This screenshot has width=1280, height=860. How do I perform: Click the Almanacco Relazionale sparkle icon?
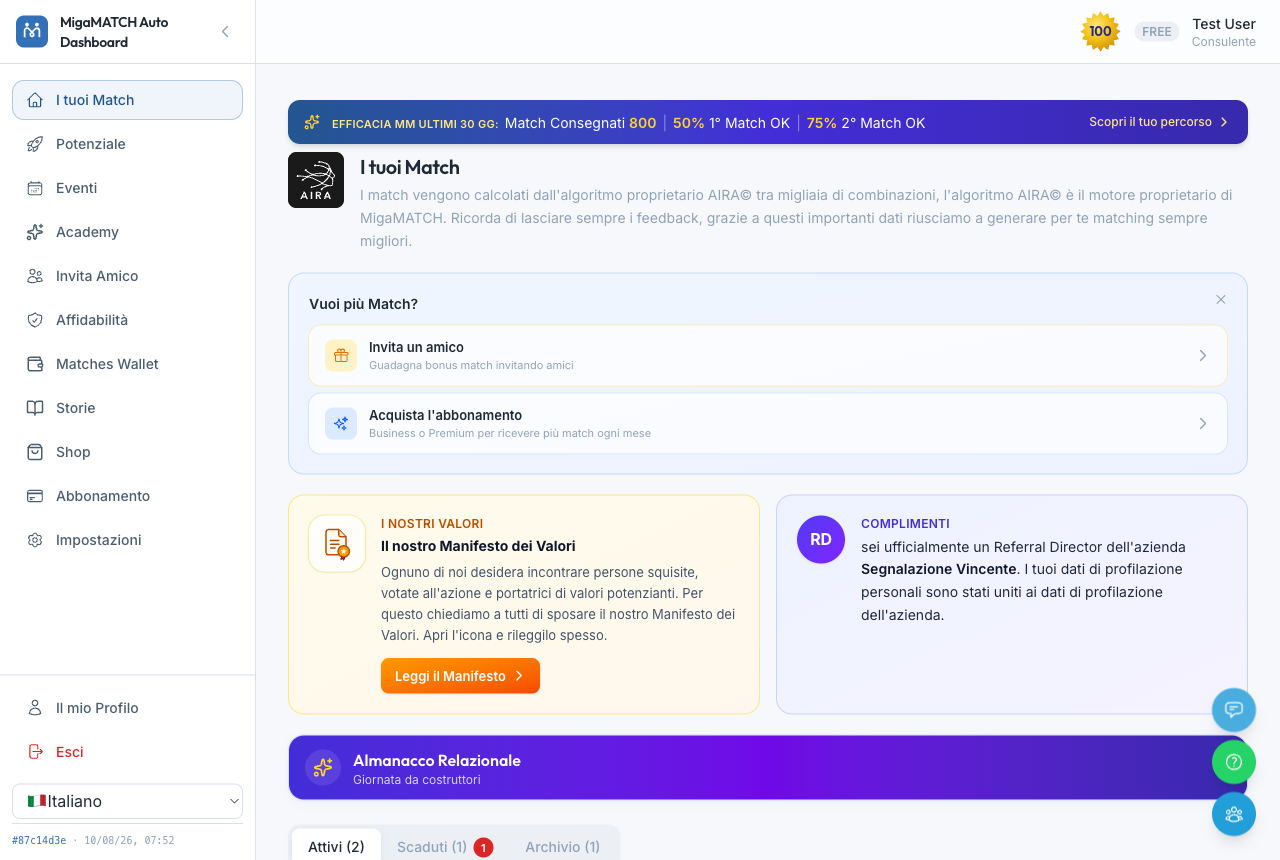click(x=323, y=768)
